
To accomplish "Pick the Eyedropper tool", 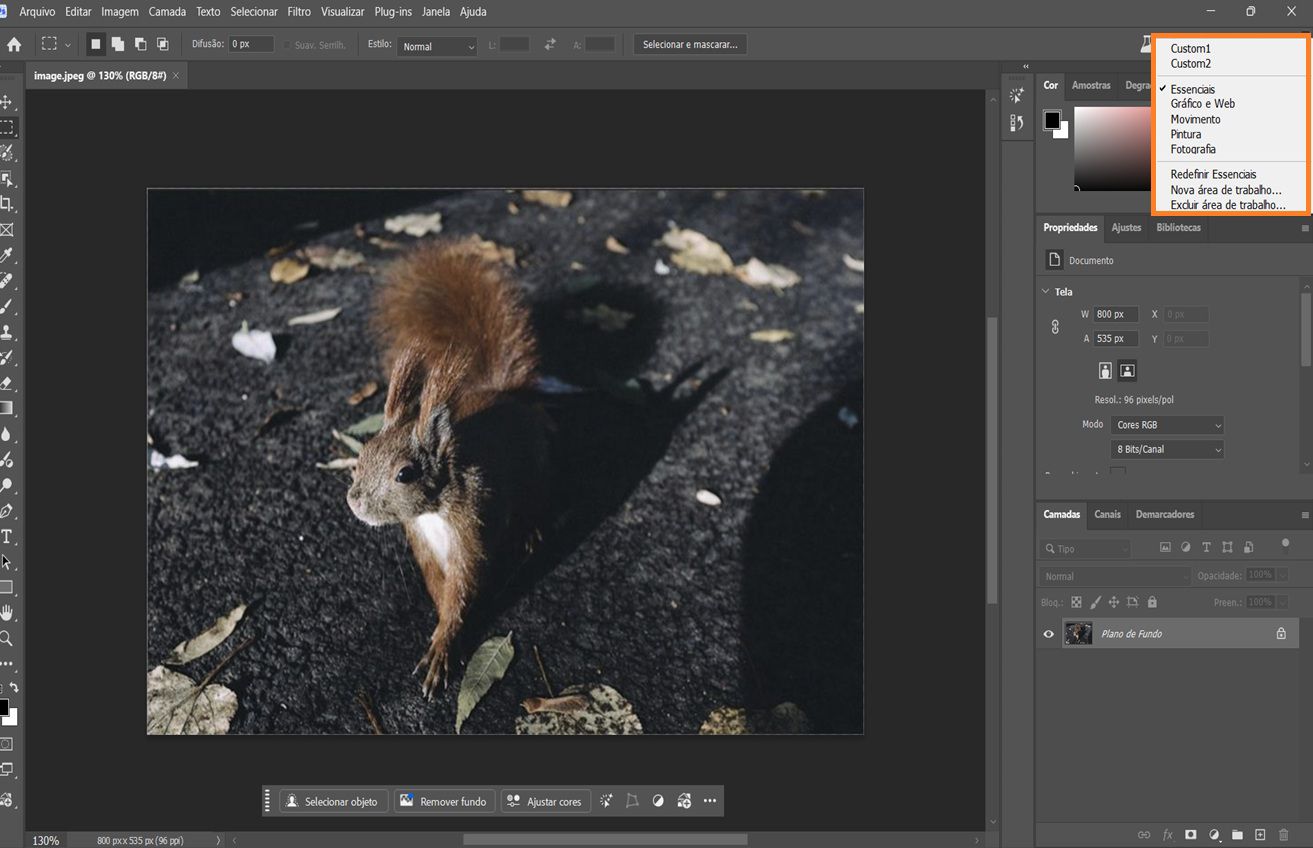I will point(10,255).
